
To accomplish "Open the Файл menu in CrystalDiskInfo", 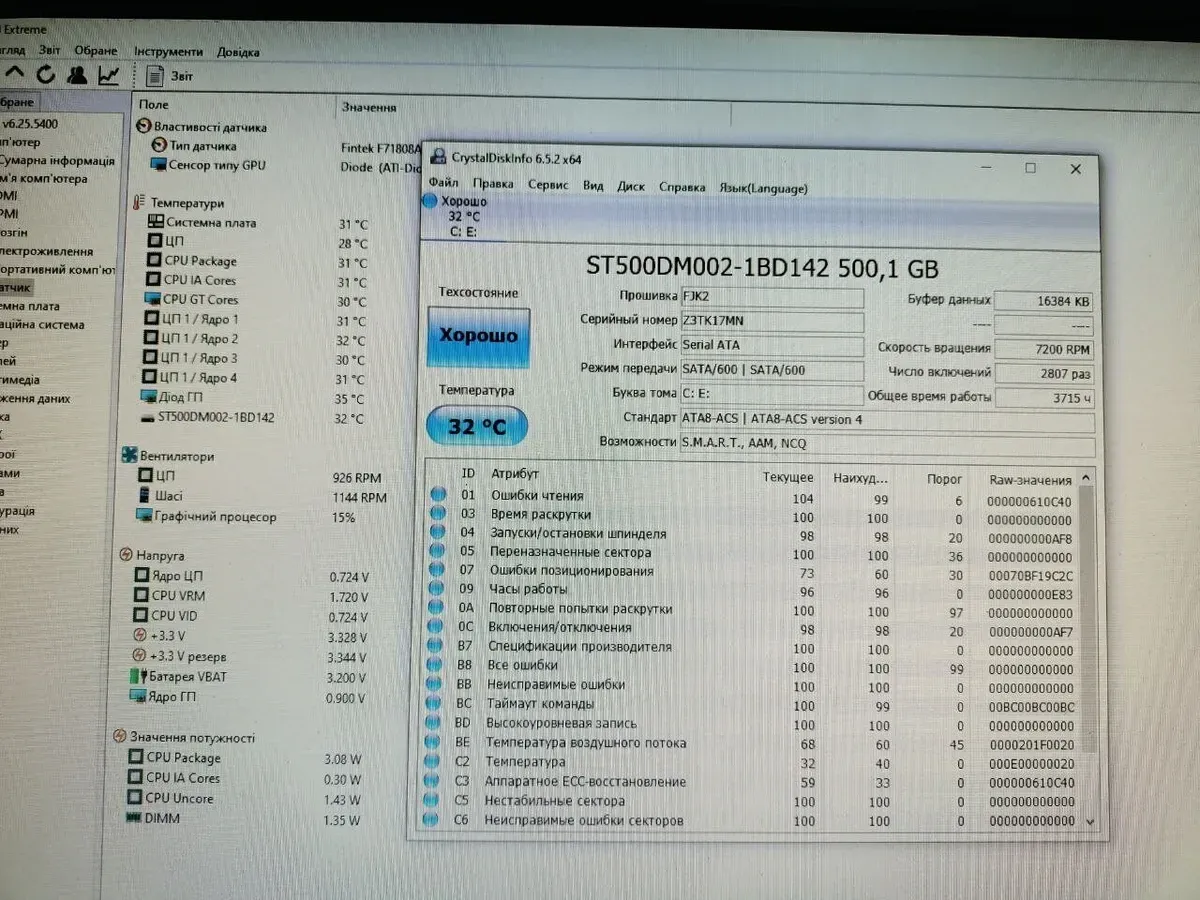I will (x=443, y=185).
